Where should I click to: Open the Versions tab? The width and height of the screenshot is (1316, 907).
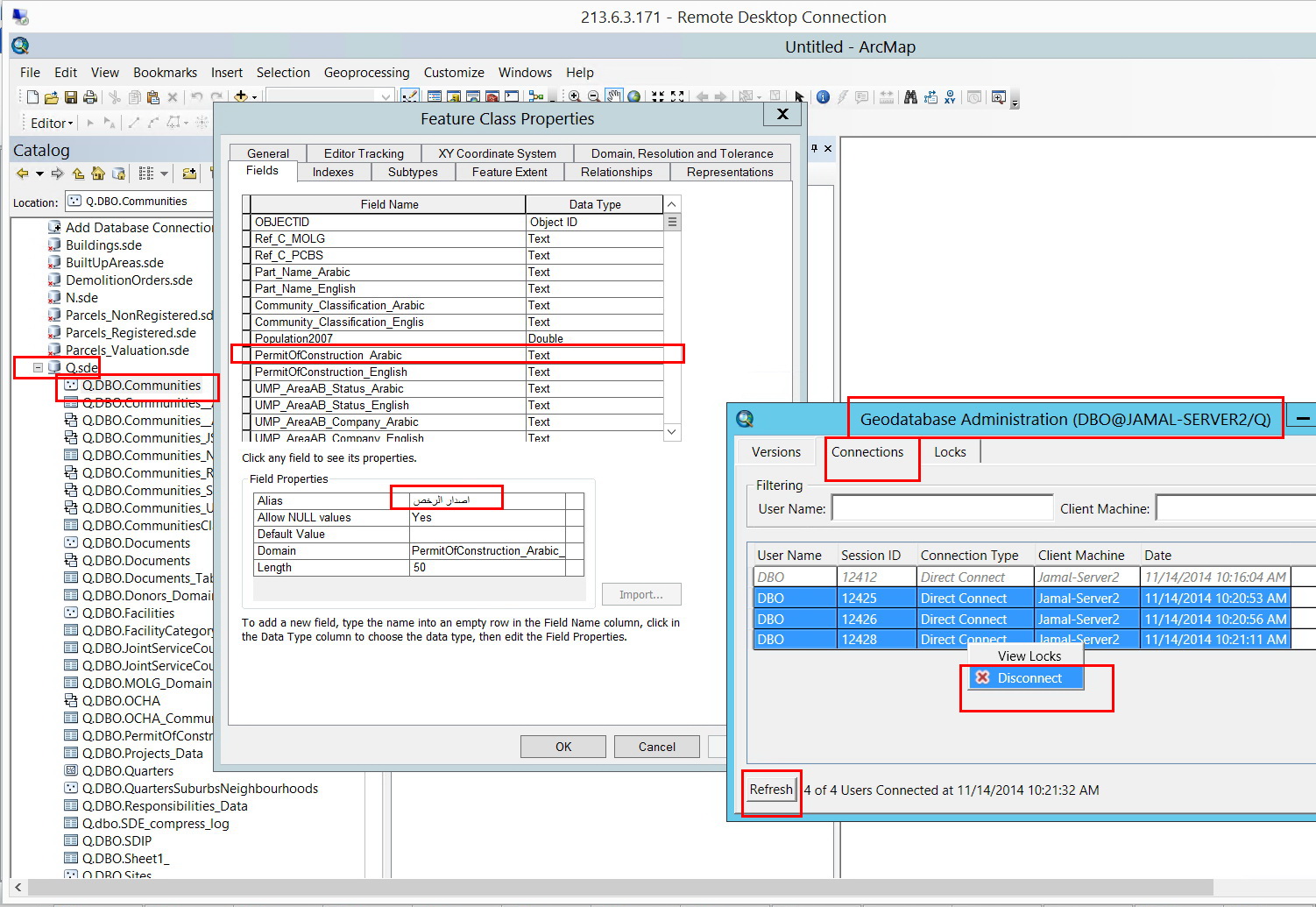click(x=776, y=452)
